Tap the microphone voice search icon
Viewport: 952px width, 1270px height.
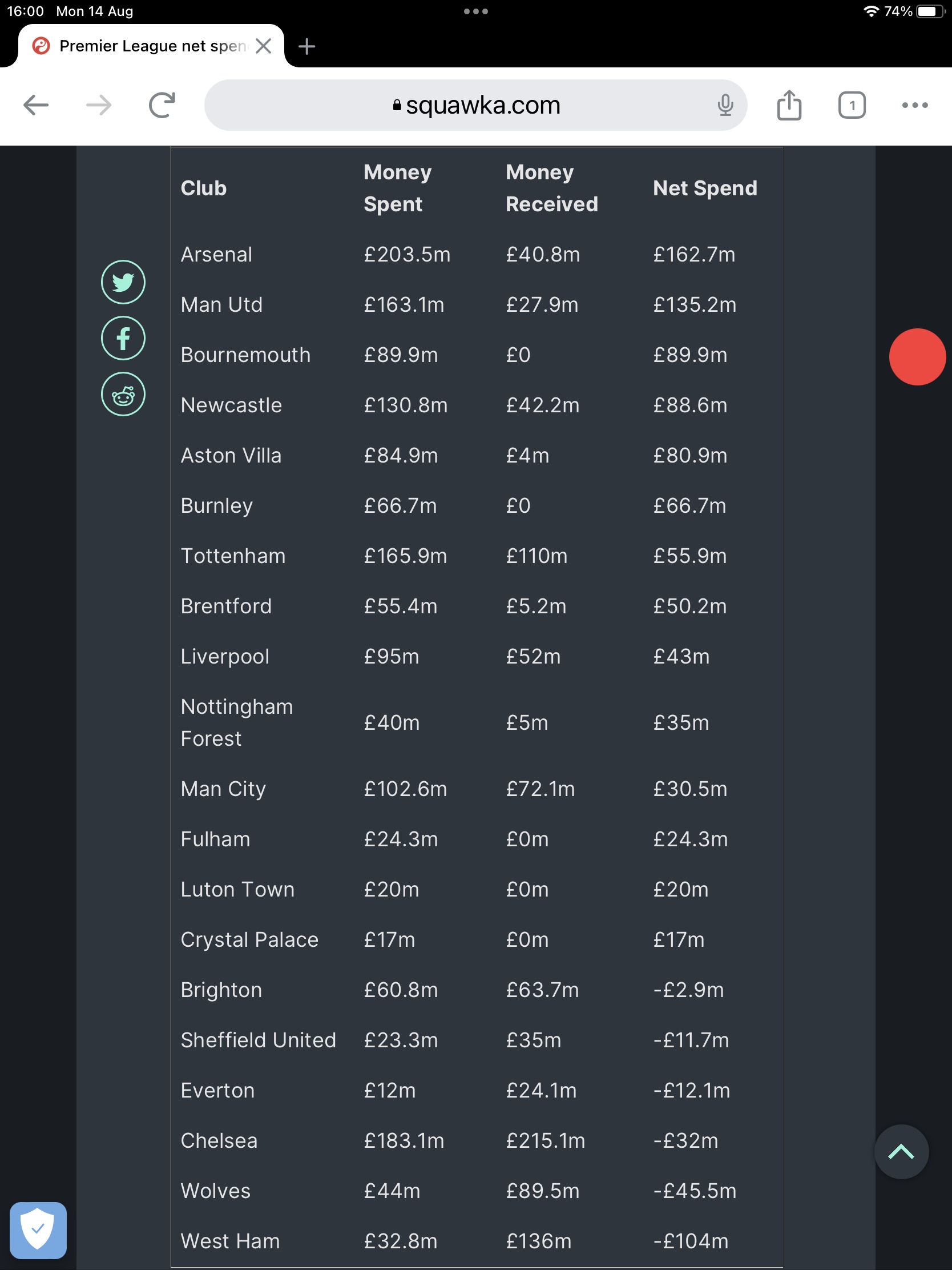pos(725,105)
